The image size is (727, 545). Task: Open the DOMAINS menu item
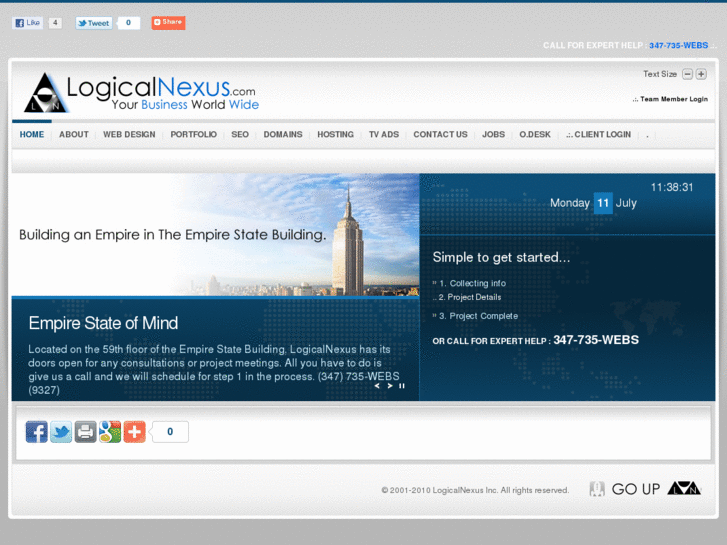point(283,135)
